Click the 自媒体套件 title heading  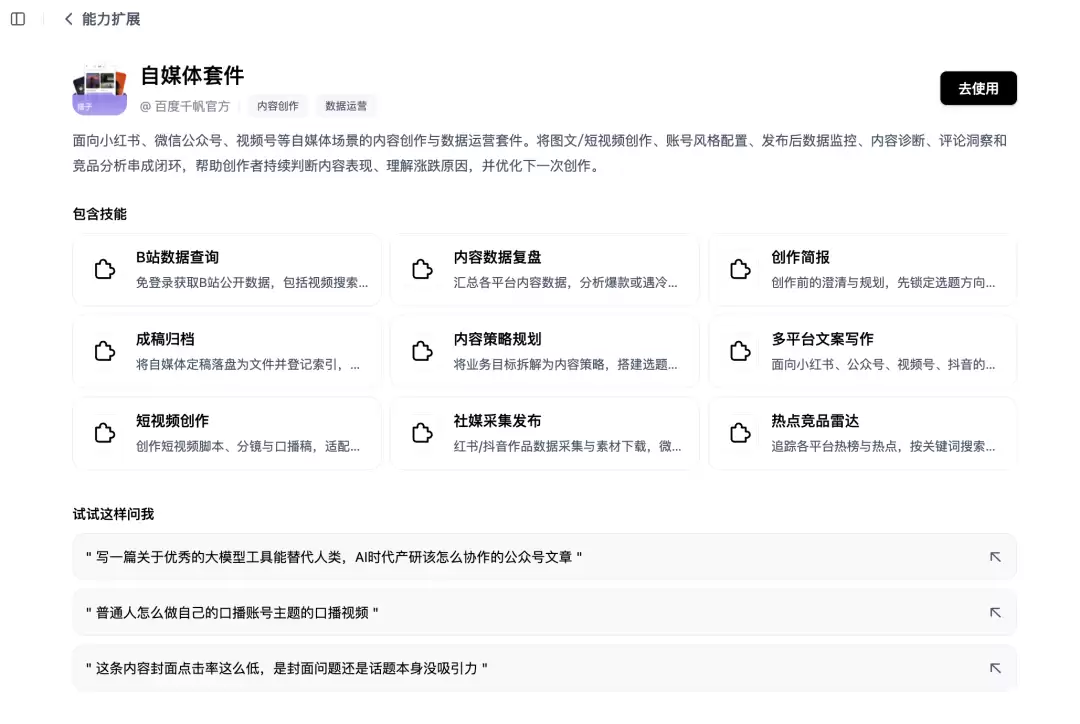click(192, 75)
